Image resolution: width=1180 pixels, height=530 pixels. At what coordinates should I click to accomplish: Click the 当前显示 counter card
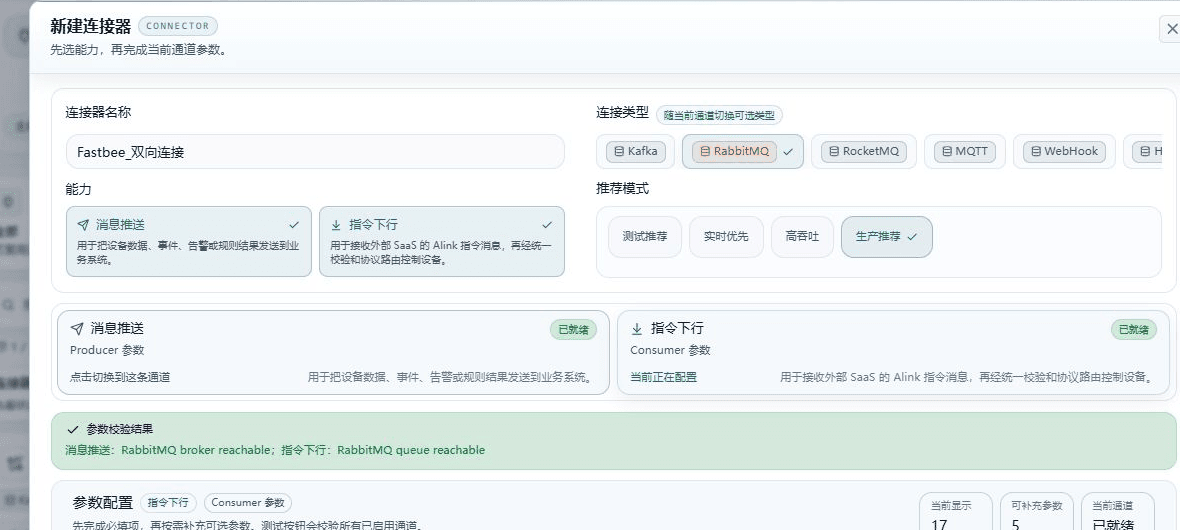[x=956, y=512]
